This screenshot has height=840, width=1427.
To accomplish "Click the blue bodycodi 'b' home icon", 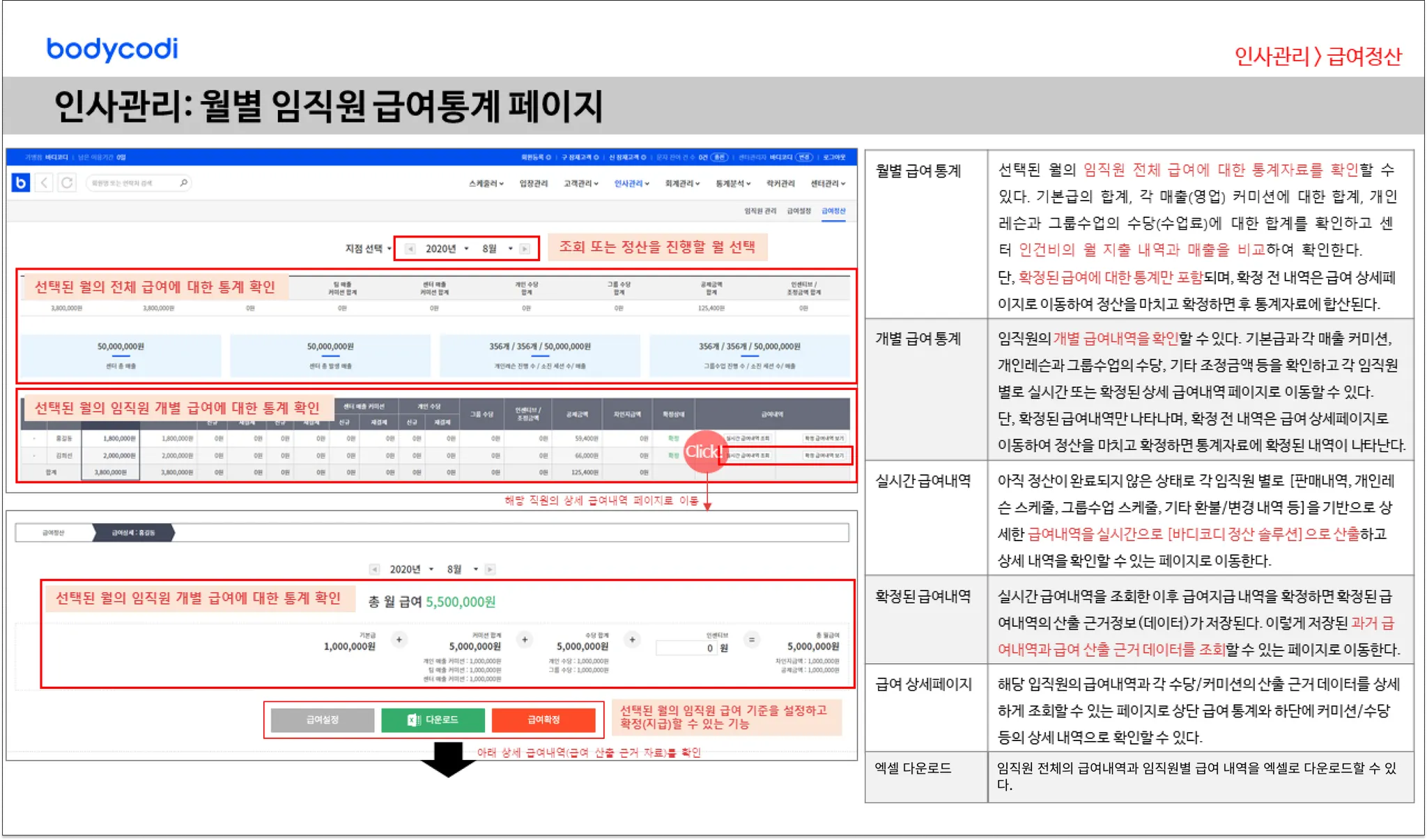I will point(21,183).
